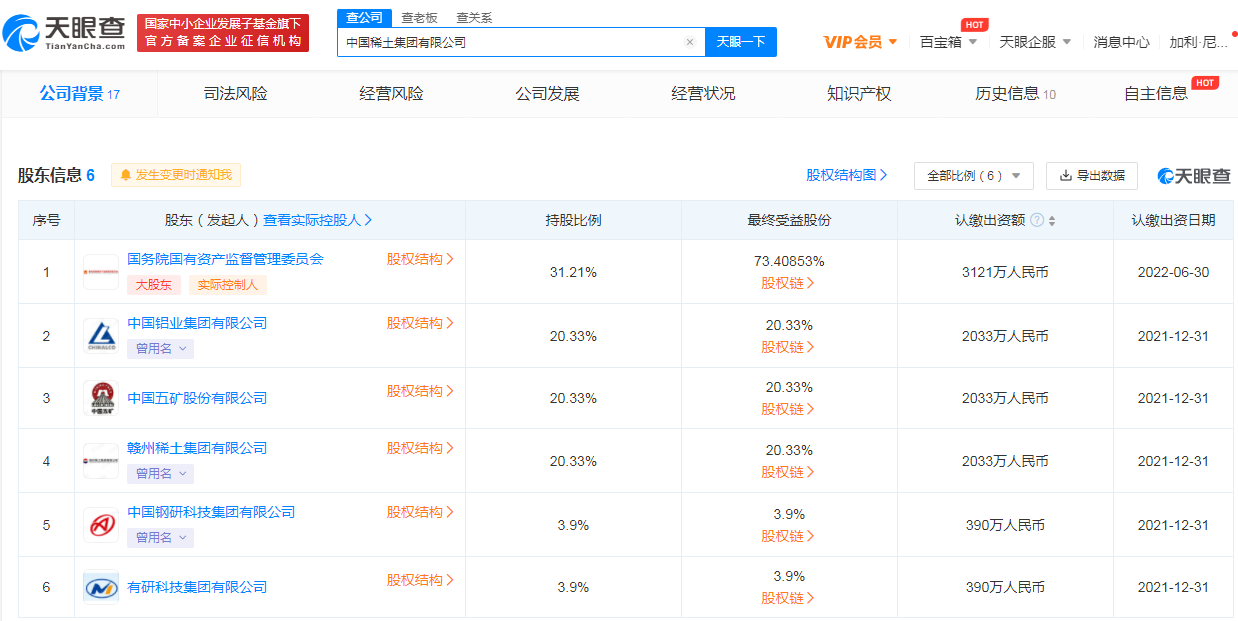Open 股权结构 for 中国五矿股份有限公司
The width and height of the screenshot is (1238, 621).
tap(421, 391)
